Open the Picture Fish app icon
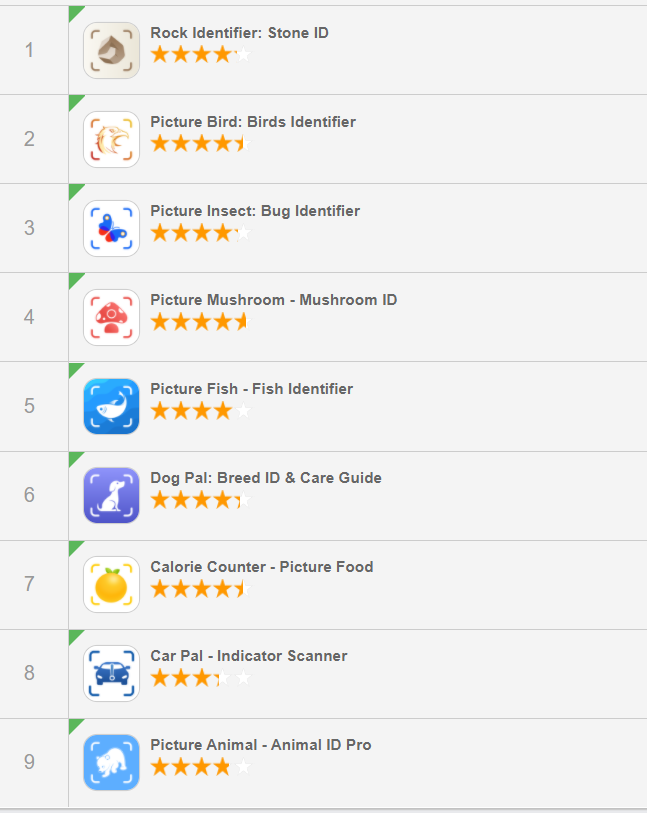Viewport: 647px width, 813px height. point(111,406)
